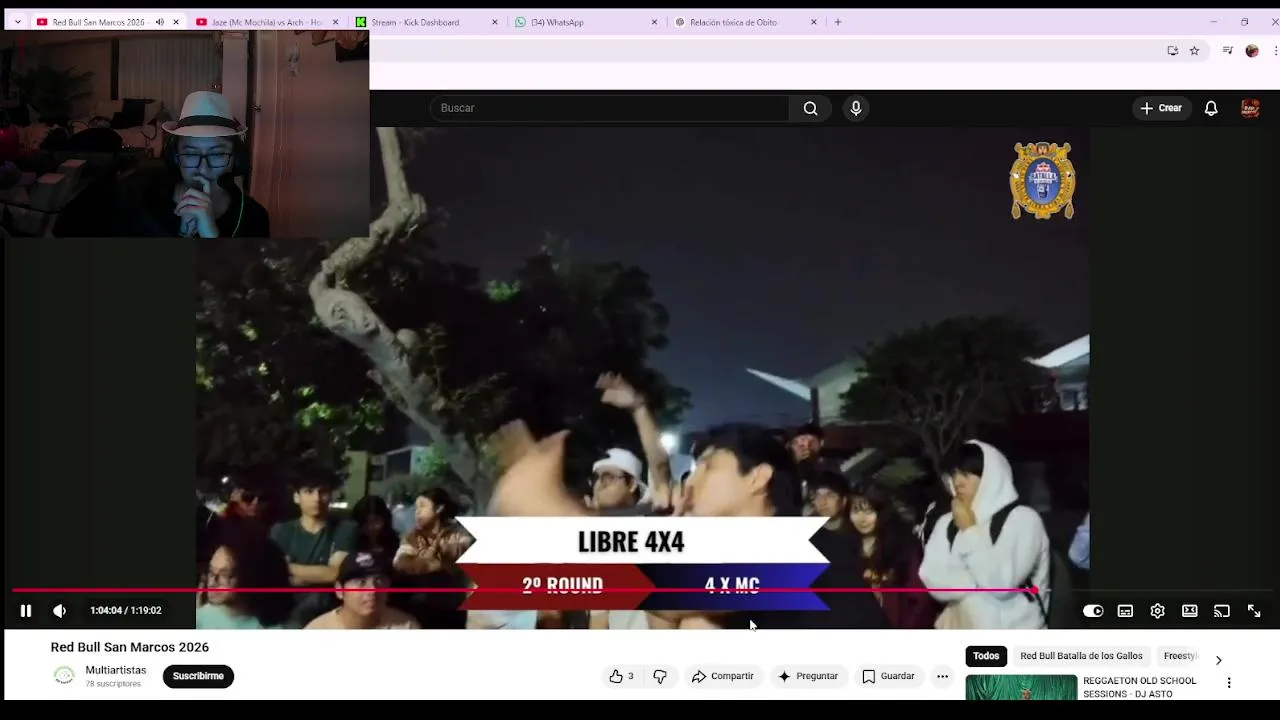
Task: Click the Batalla crest logo on the video
Action: [x=1042, y=181]
